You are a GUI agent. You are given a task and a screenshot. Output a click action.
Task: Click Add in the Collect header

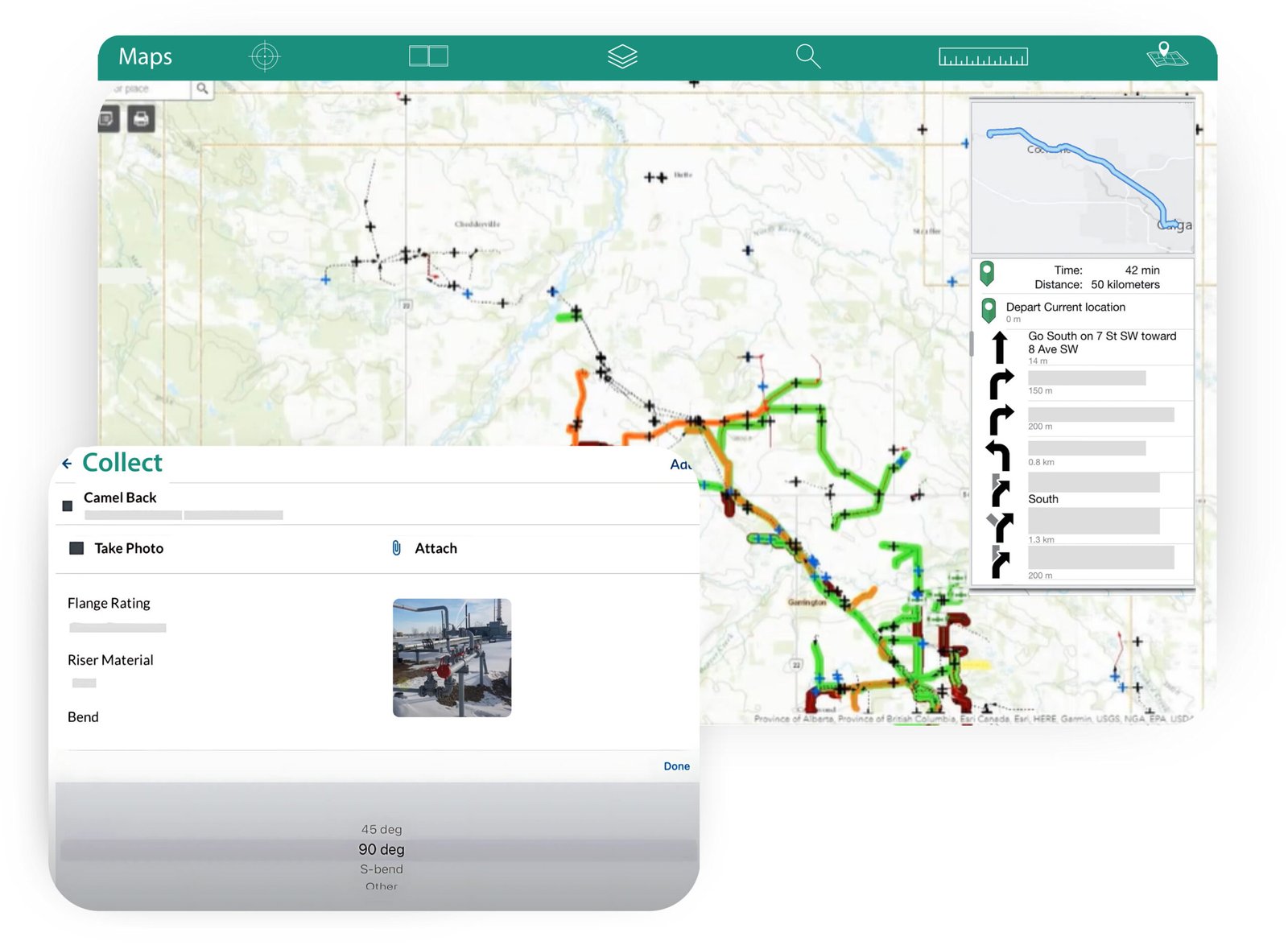point(680,464)
